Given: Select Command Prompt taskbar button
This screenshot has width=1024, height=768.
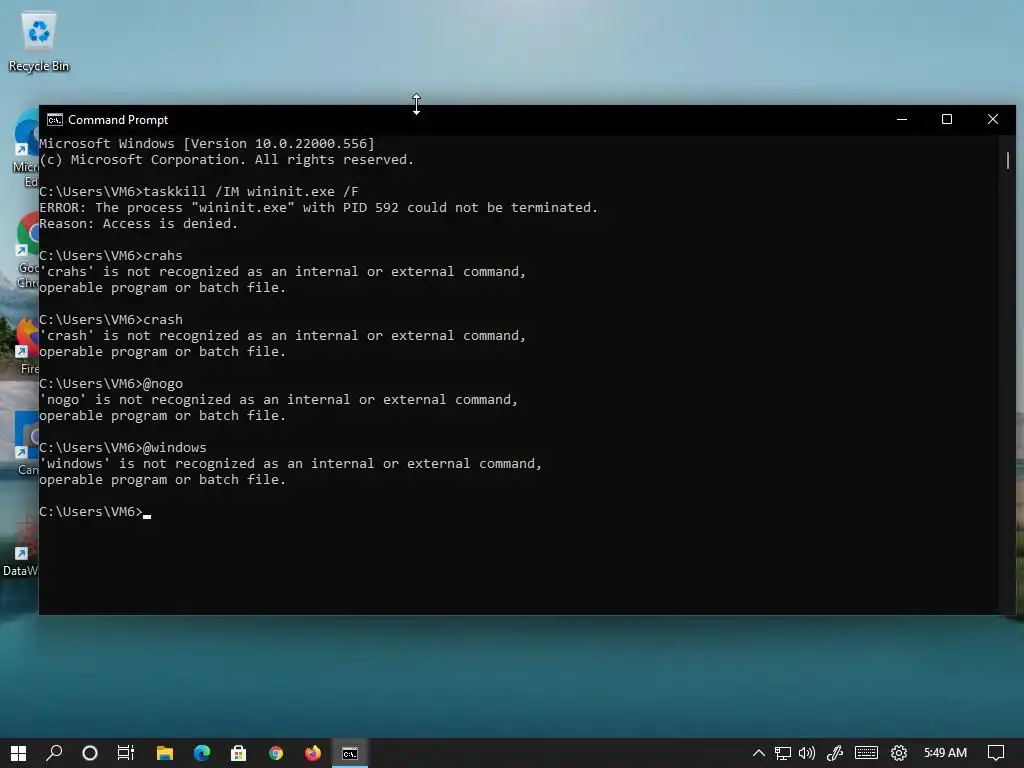Looking at the screenshot, I should [350, 753].
